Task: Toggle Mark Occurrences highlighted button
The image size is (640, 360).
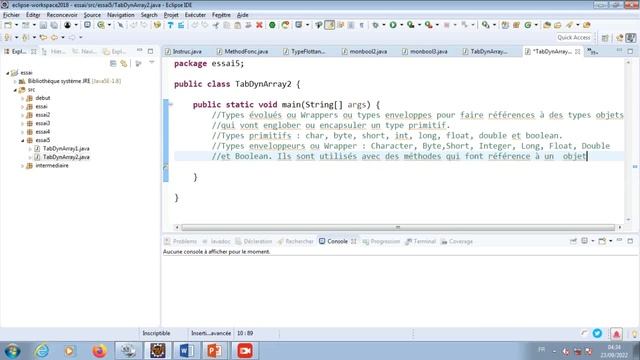Action: 329,25
